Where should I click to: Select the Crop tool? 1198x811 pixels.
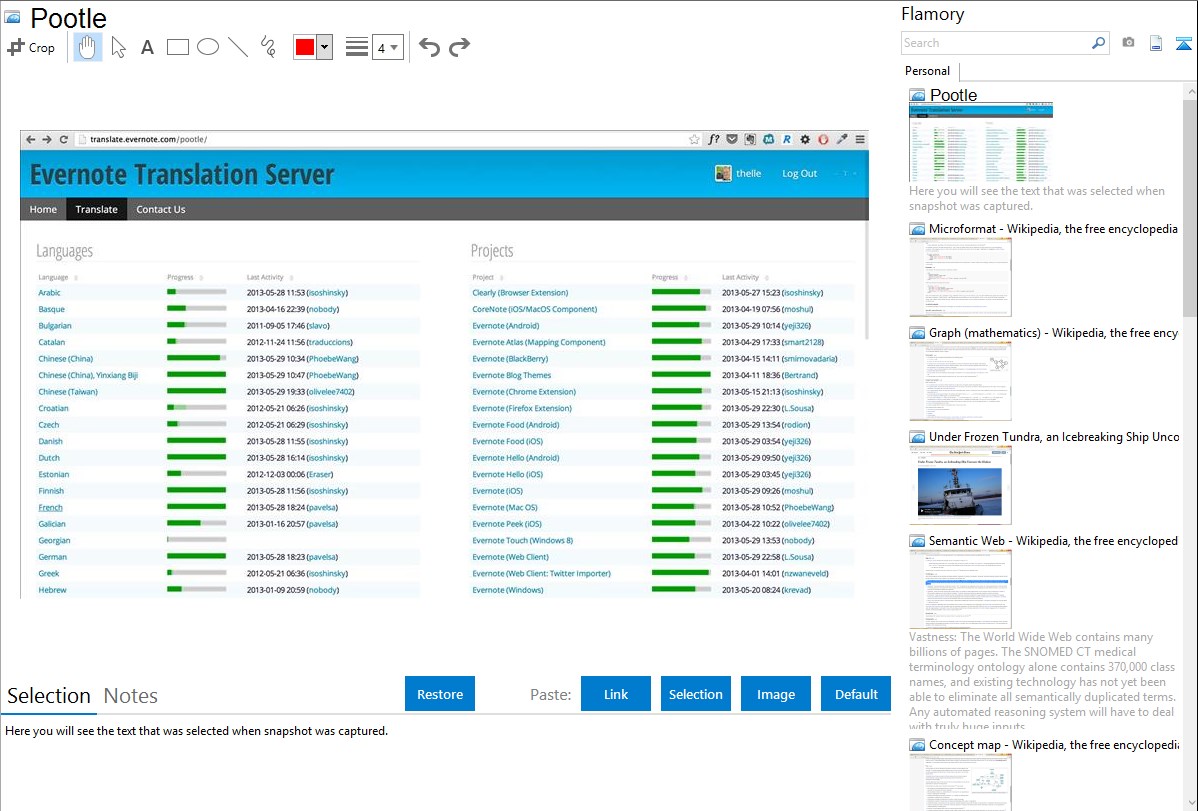[31, 47]
